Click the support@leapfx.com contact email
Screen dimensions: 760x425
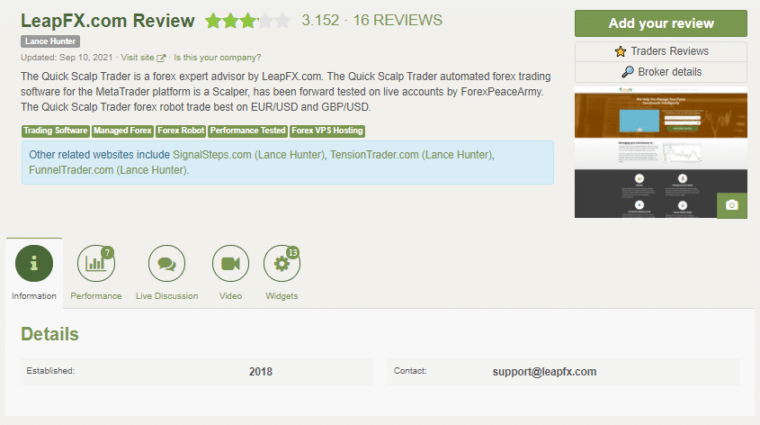[544, 372]
